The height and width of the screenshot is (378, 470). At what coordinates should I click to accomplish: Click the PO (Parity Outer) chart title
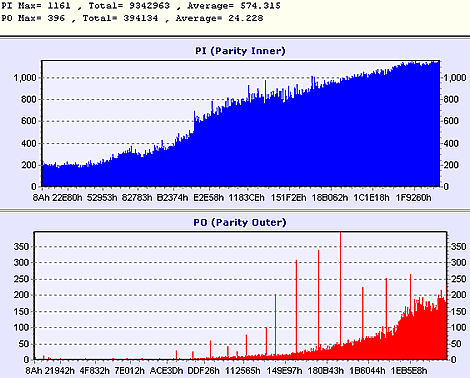[240, 222]
